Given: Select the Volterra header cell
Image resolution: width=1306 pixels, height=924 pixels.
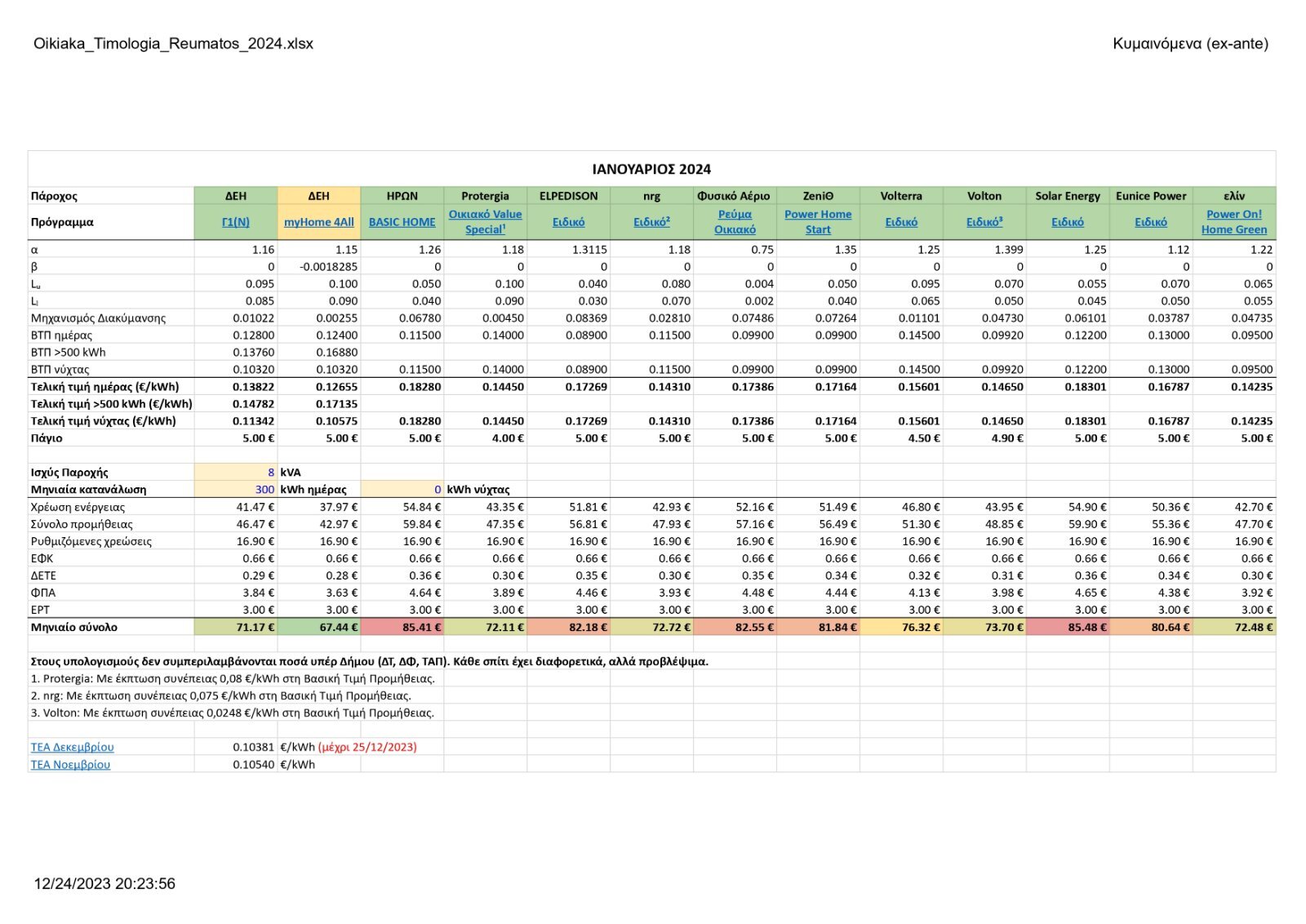Looking at the screenshot, I should point(901,196).
